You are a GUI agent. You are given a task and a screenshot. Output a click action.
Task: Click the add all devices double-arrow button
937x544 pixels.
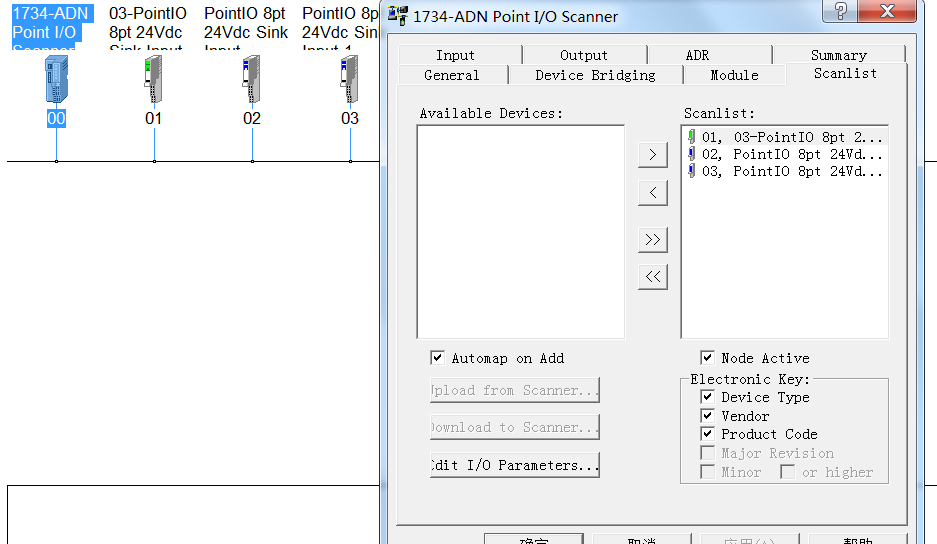(x=652, y=240)
